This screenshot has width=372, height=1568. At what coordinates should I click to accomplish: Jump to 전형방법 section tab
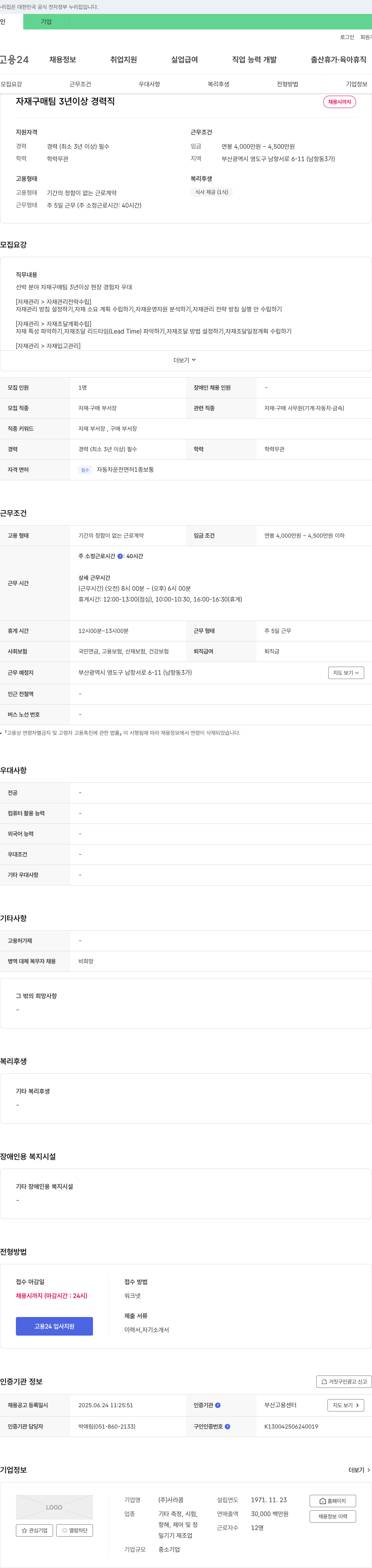point(288,84)
